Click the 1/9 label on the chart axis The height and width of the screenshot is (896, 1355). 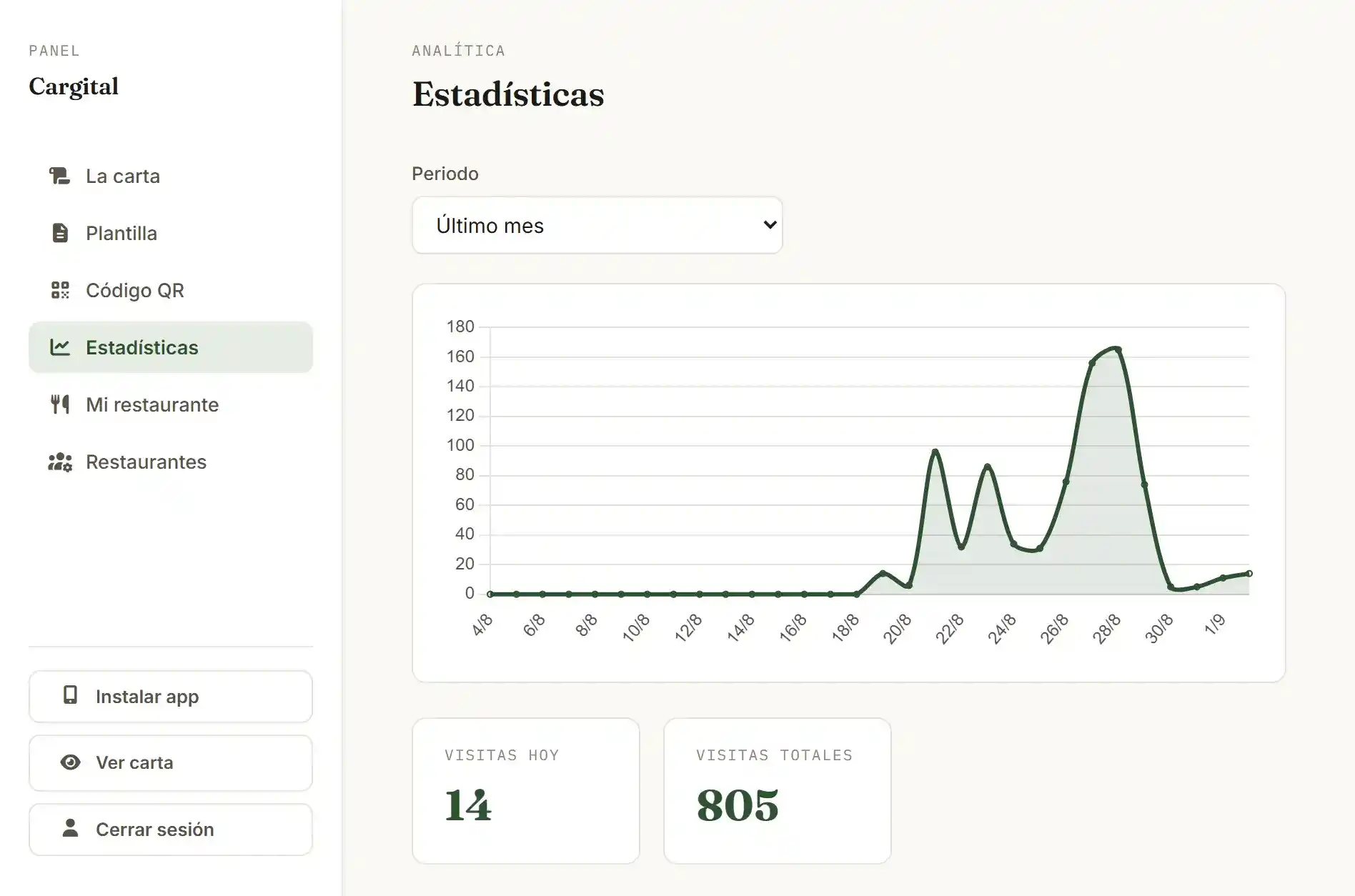click(x=1215, y=624)
